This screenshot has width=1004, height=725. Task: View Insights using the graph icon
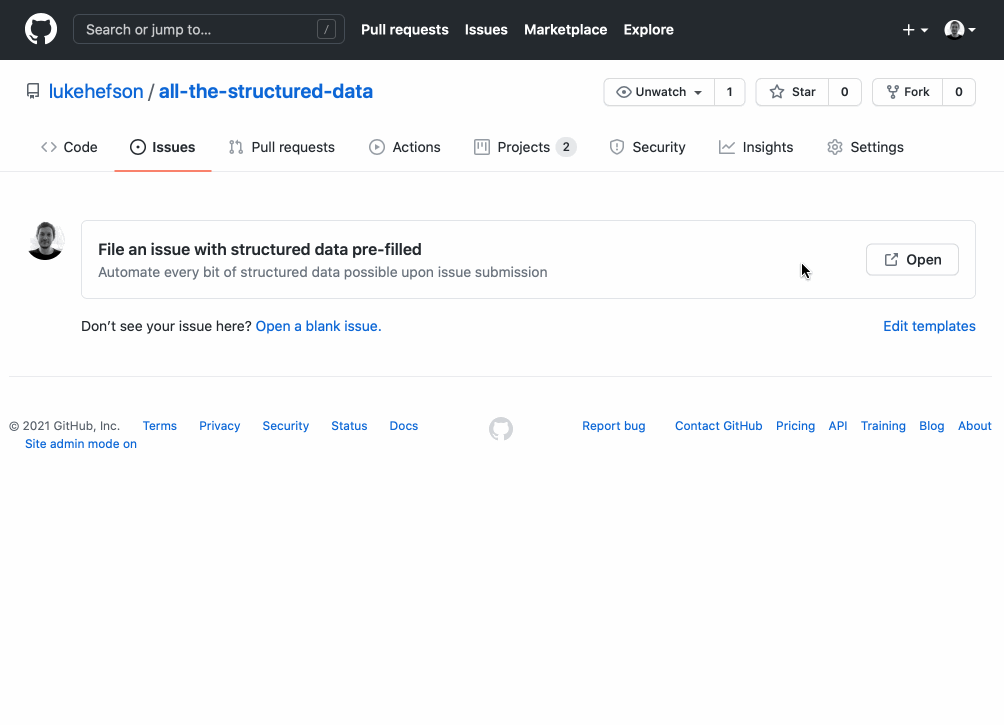[726, 147]
